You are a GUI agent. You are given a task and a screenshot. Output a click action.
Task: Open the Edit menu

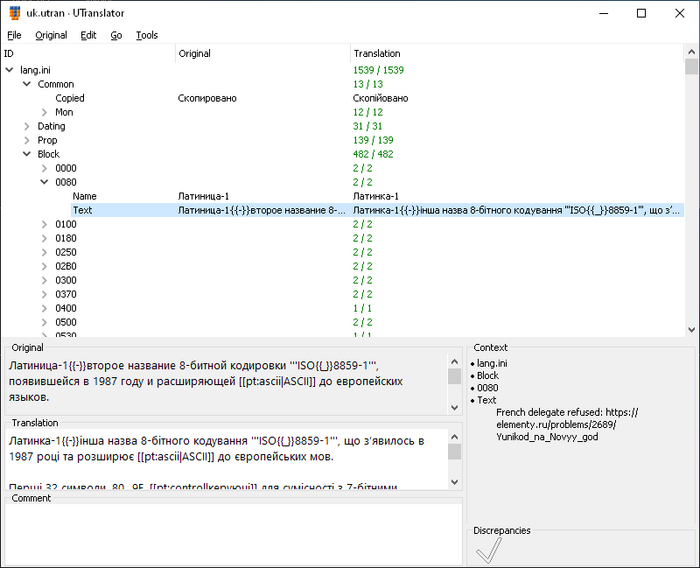[x=89, y=35]
